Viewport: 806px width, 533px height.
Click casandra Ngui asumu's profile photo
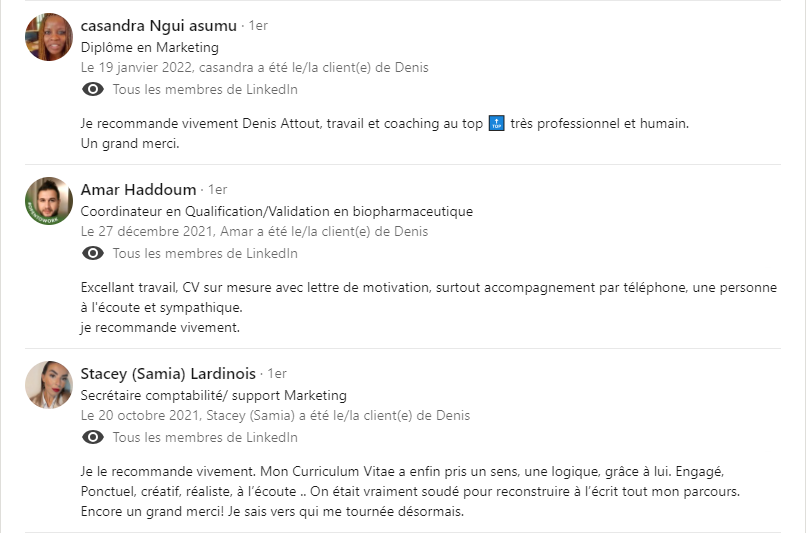[x=49, y=37]
